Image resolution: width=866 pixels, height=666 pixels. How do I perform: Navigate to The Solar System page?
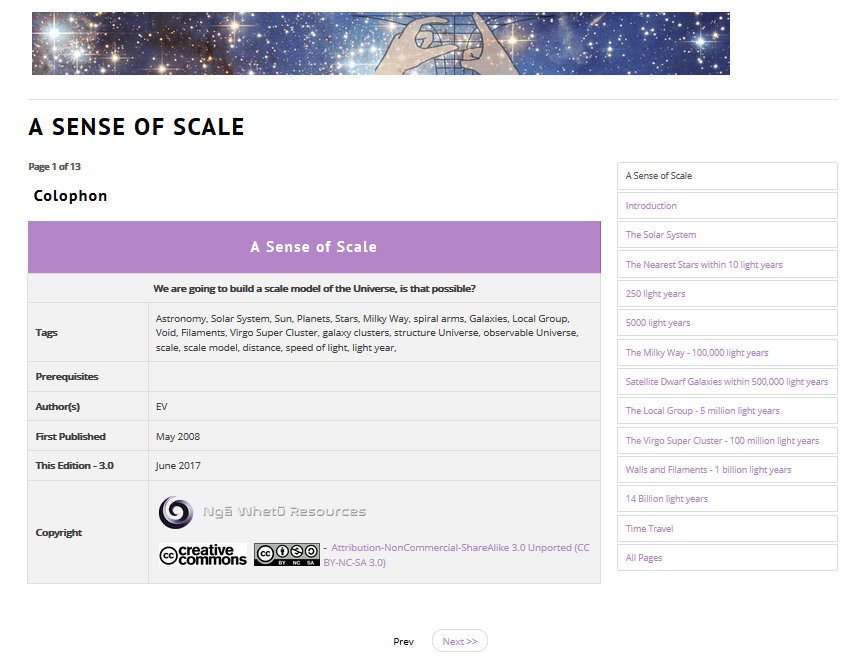click(661, 235)
